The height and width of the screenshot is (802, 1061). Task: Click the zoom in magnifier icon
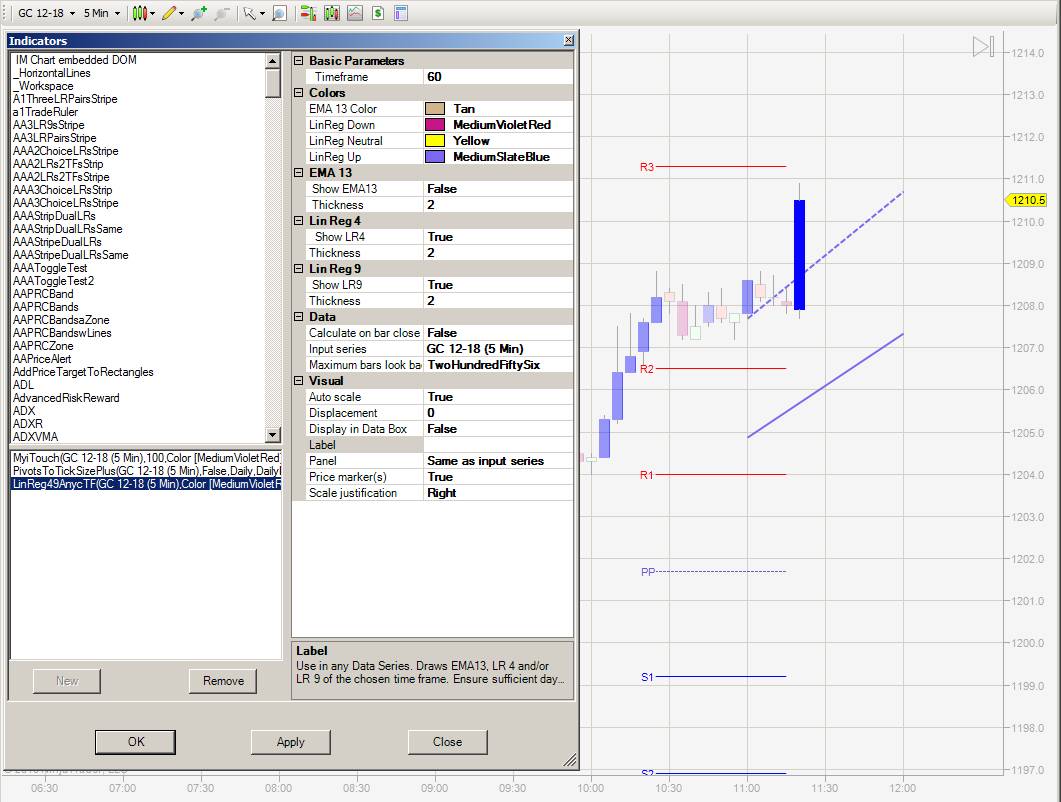[199, 13]
